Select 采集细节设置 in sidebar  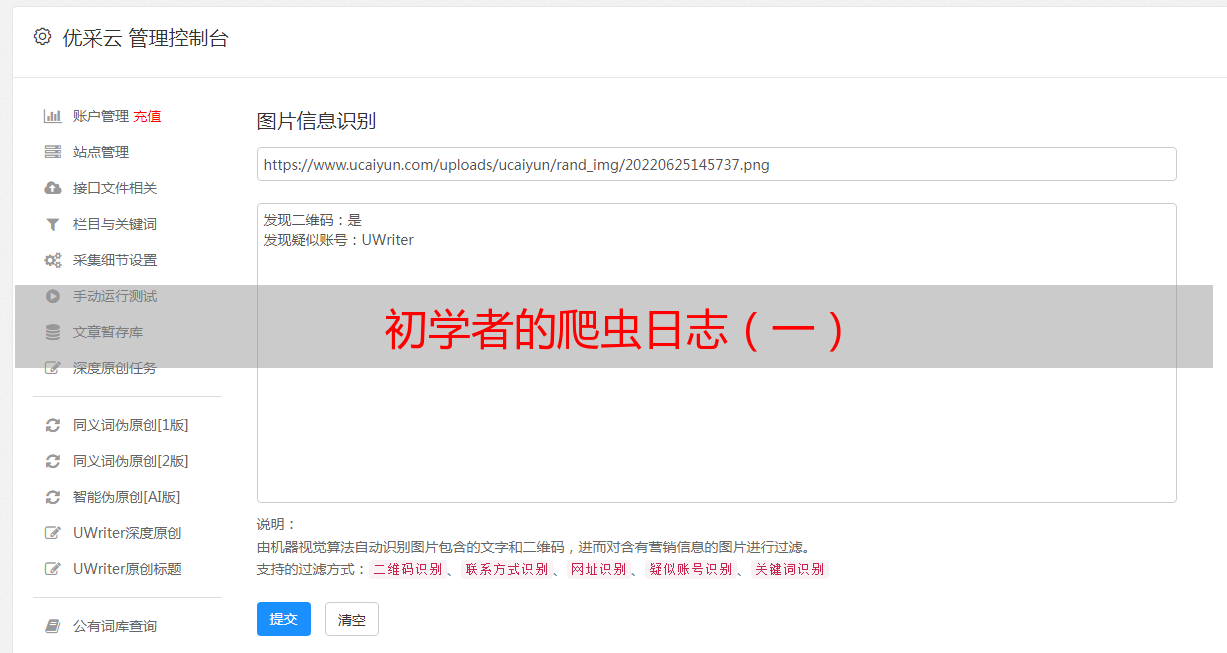click(115, 260)
